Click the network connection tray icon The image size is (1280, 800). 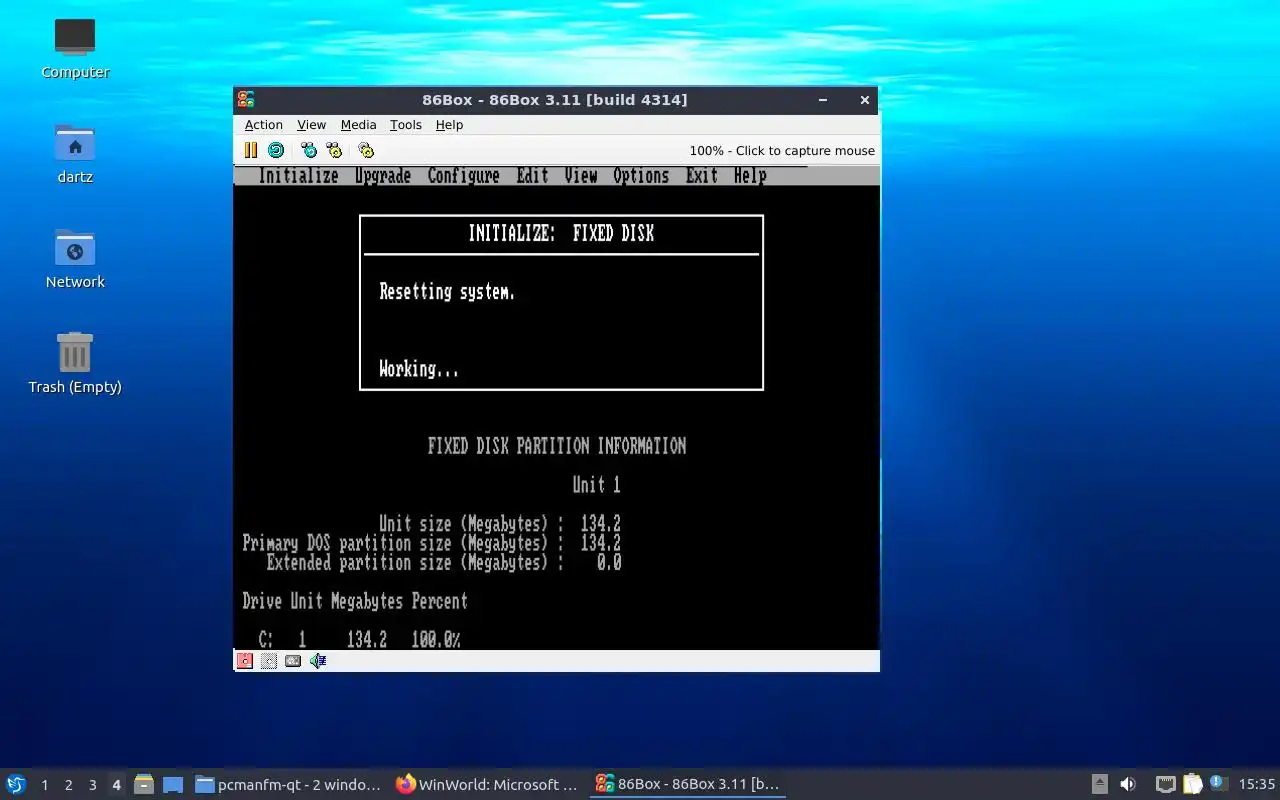1166,784
